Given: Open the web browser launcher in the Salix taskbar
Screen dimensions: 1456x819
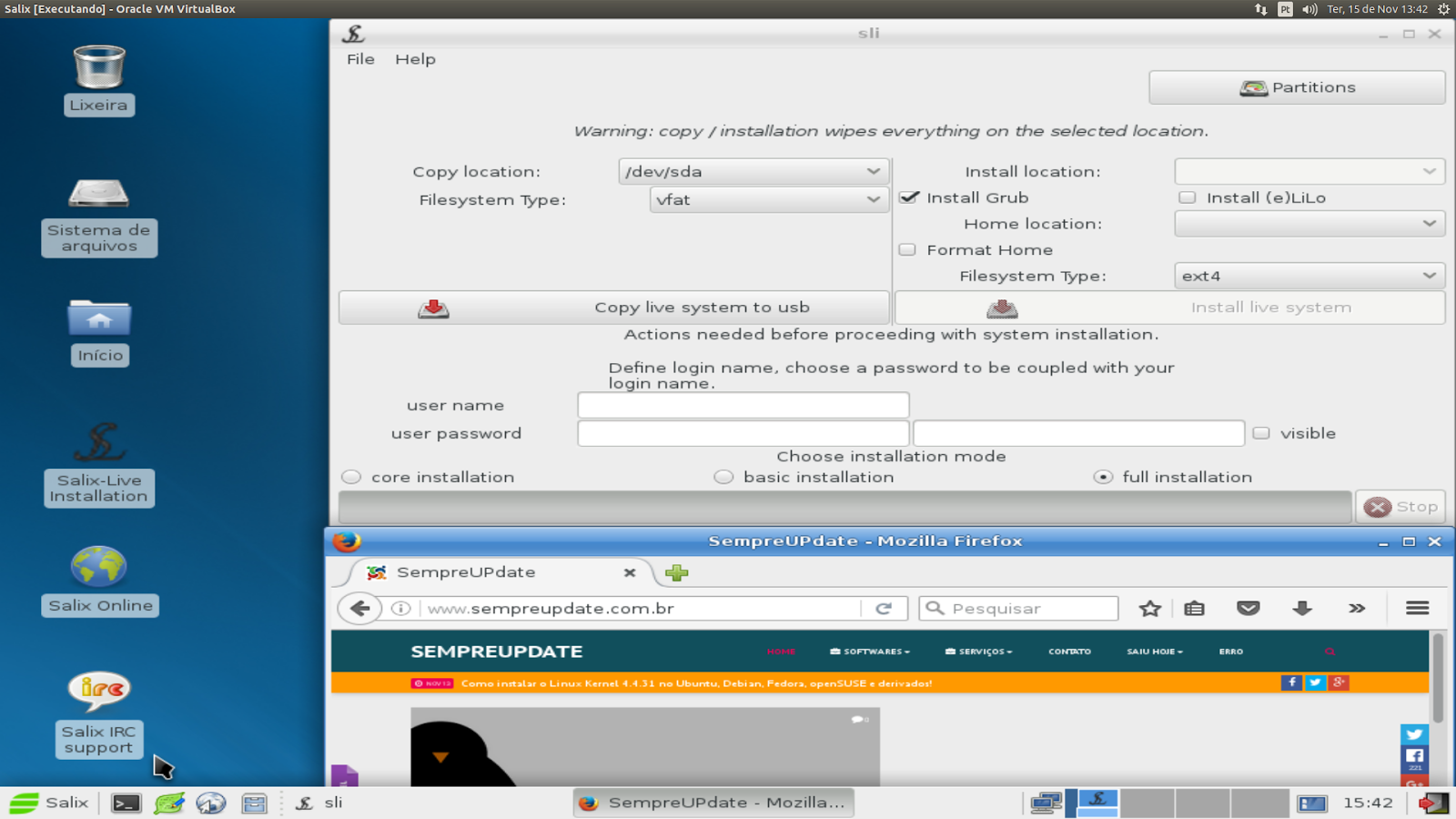Looking at the screenshot, I should 211,803.
